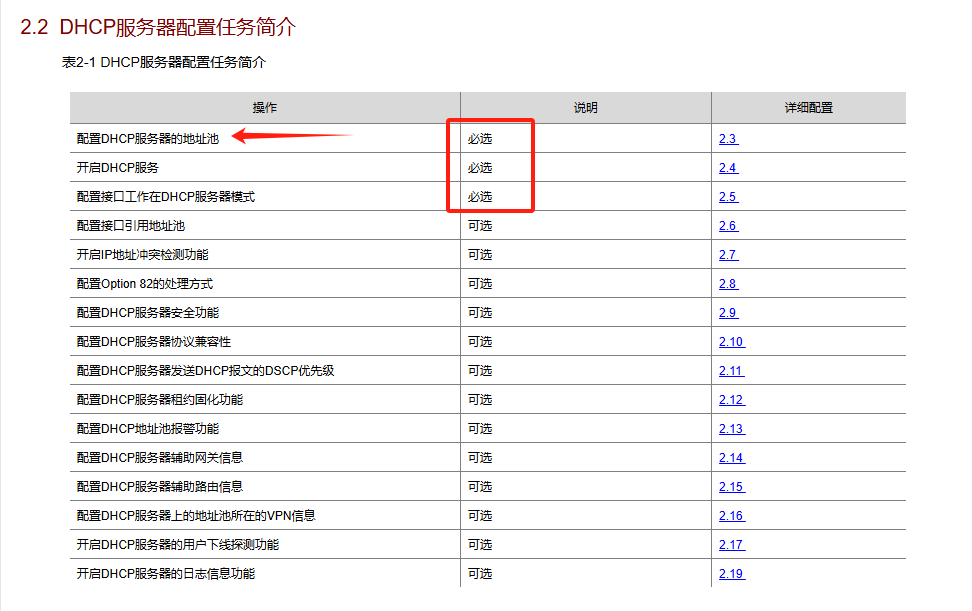Click 配置DHCP服务器发送DHCP报文的DSCP优先级 text

point(205,371)
